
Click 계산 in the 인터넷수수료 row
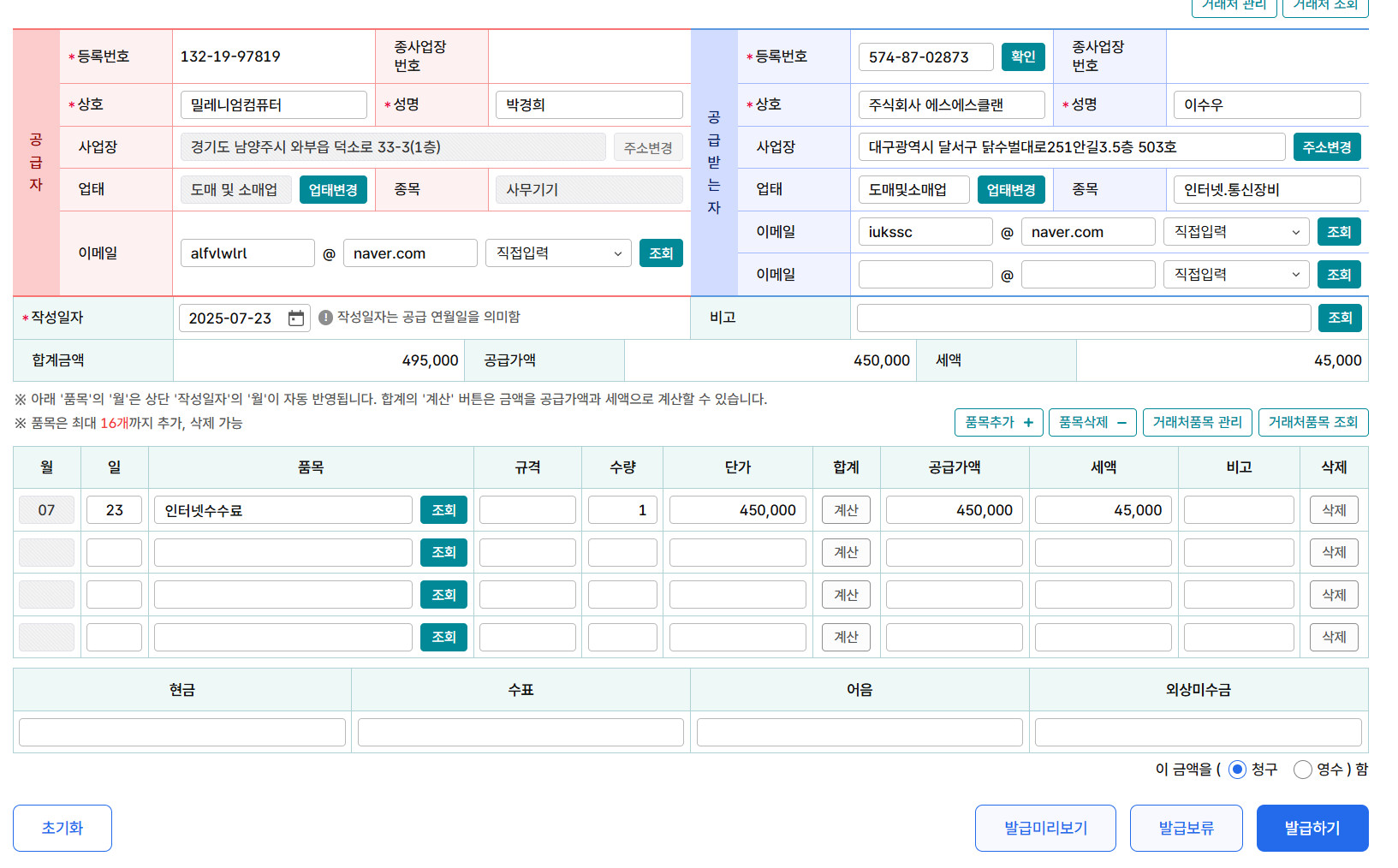coord(846,510)
